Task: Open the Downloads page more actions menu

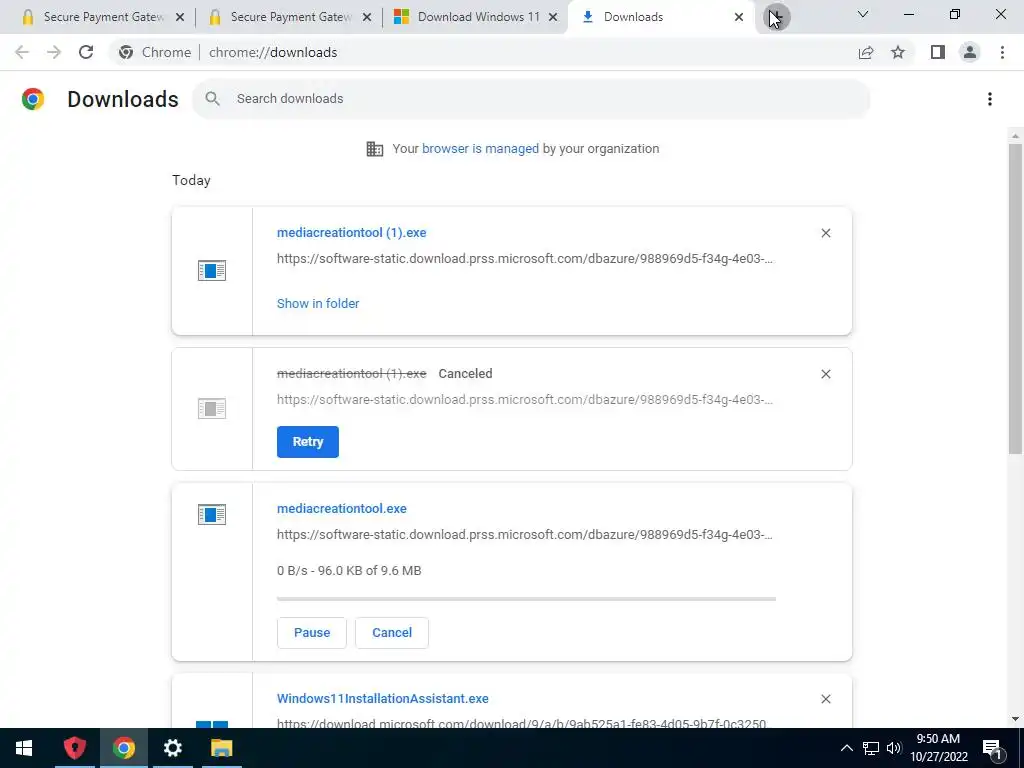Action: pyautogui.click(x=989, y=99)
